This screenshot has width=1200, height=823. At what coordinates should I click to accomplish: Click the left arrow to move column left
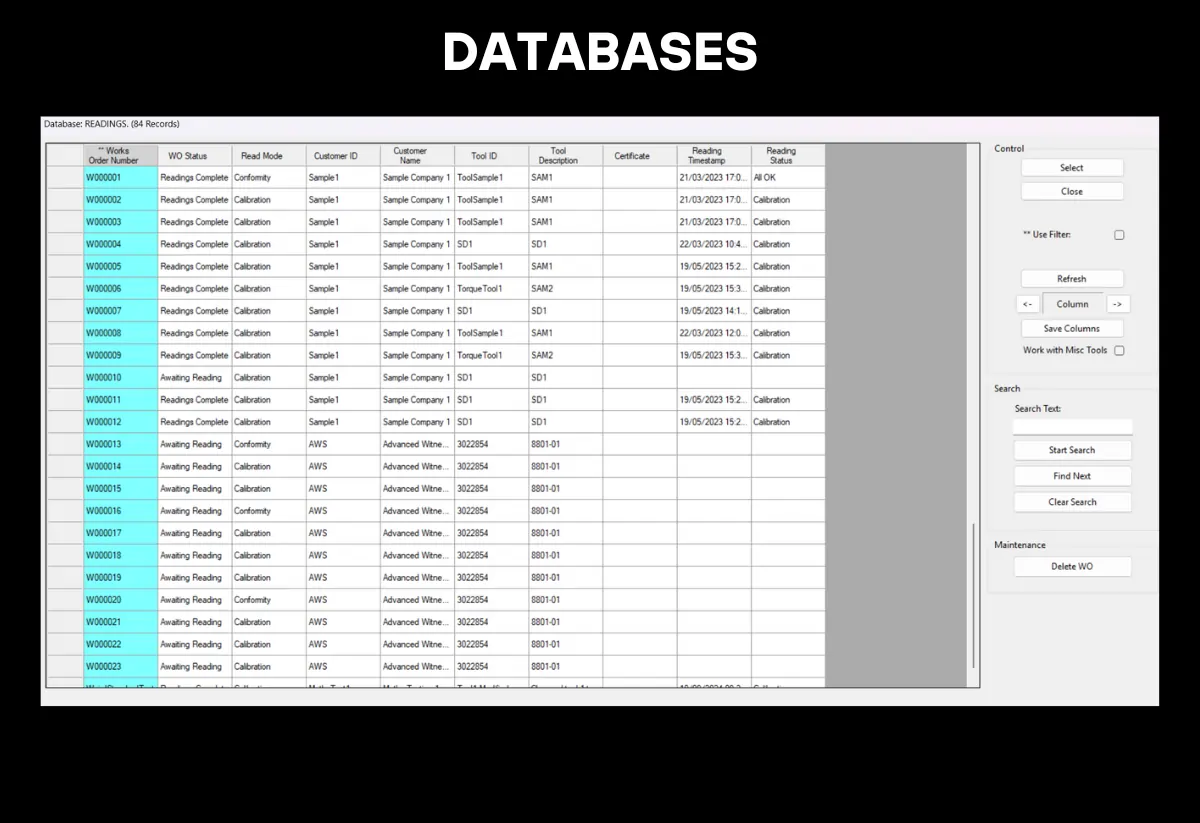(x=1028, y=303)
